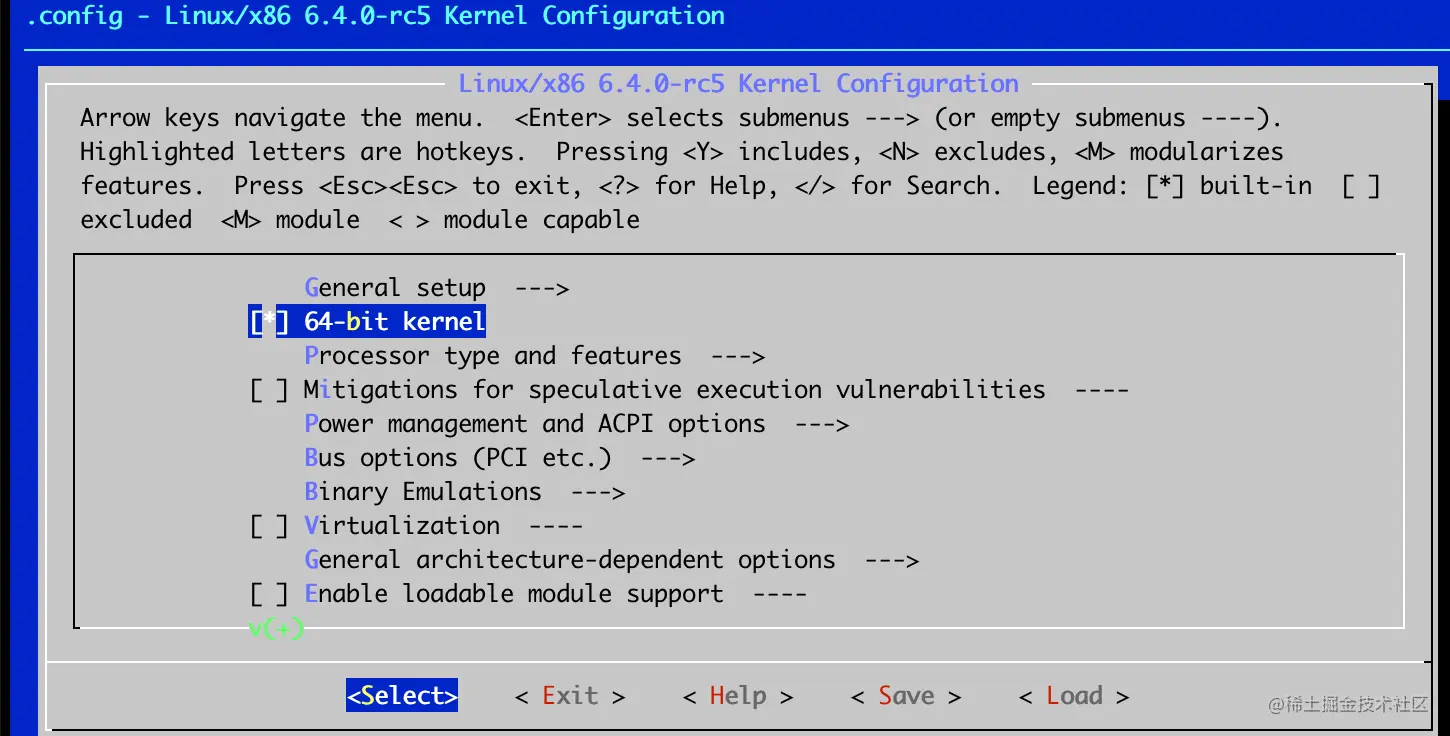Click the Linux/x86 Kernel Configuration dialog title

tap(738, 84)
